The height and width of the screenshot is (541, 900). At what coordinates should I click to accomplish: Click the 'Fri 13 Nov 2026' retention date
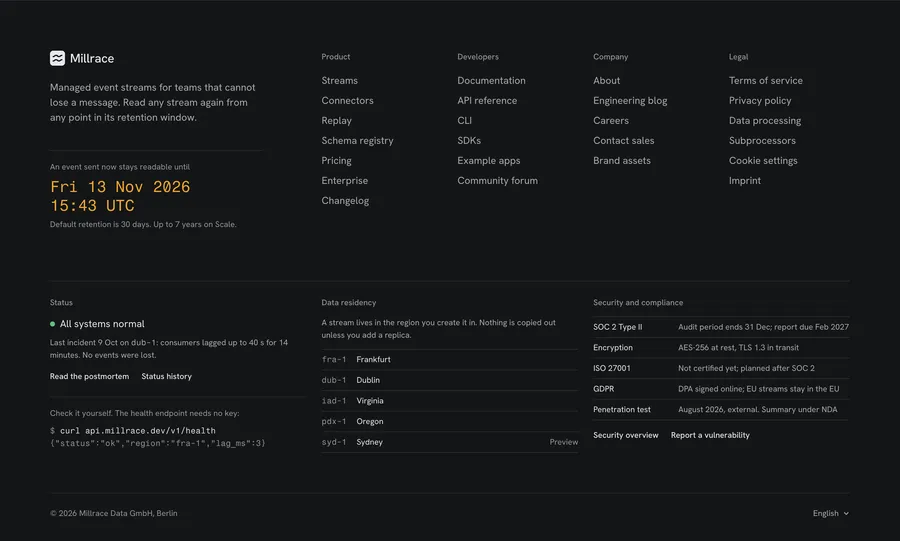coord(120,187)
